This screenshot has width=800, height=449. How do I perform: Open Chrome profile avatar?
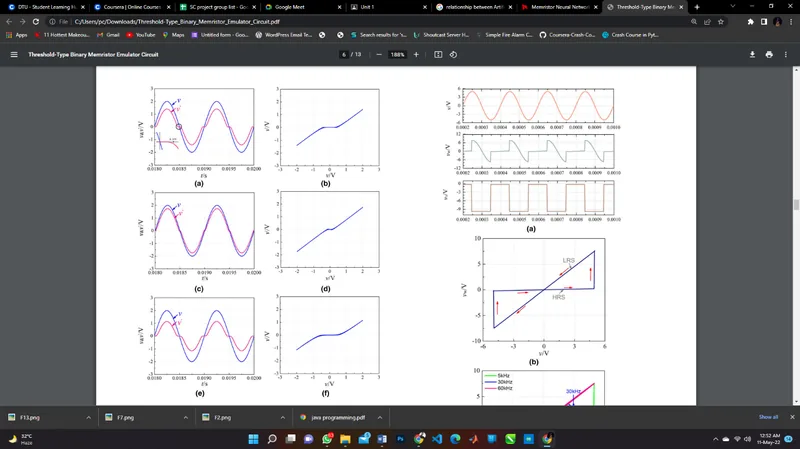click(x=778, y=22)
